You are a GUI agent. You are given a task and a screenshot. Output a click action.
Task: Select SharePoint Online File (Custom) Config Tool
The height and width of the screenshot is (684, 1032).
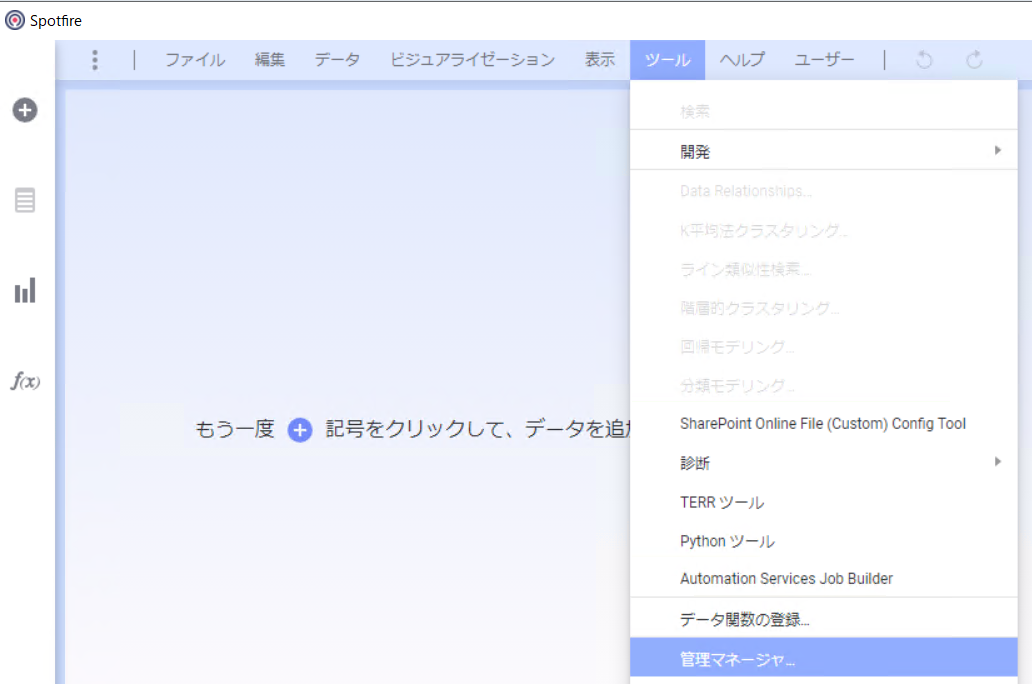[823, 424]
